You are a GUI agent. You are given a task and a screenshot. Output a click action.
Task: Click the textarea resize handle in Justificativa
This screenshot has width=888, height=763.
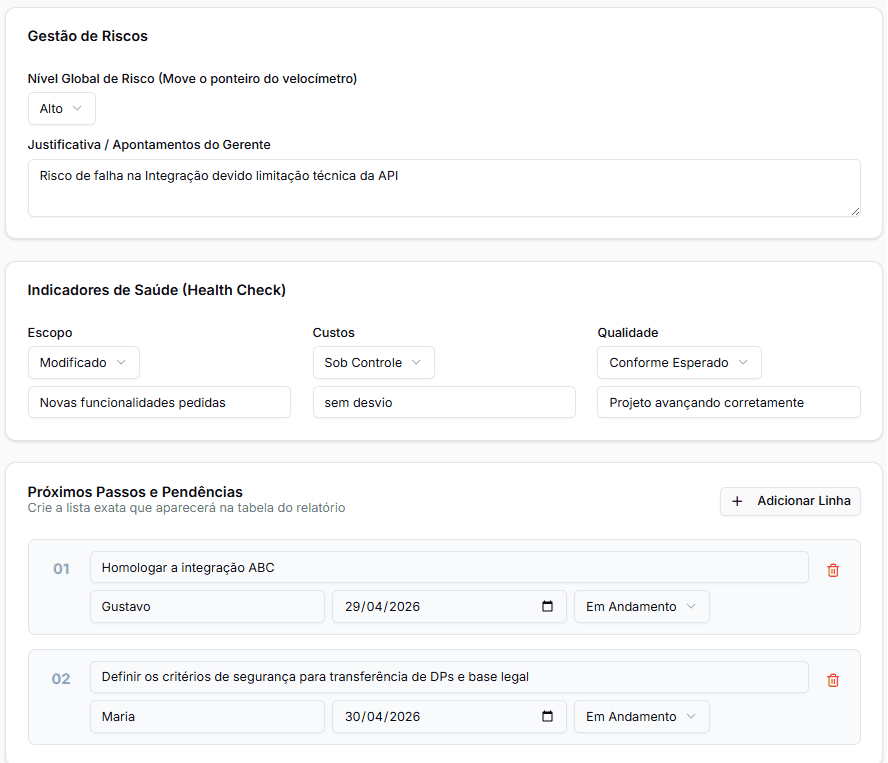[855, 211]
